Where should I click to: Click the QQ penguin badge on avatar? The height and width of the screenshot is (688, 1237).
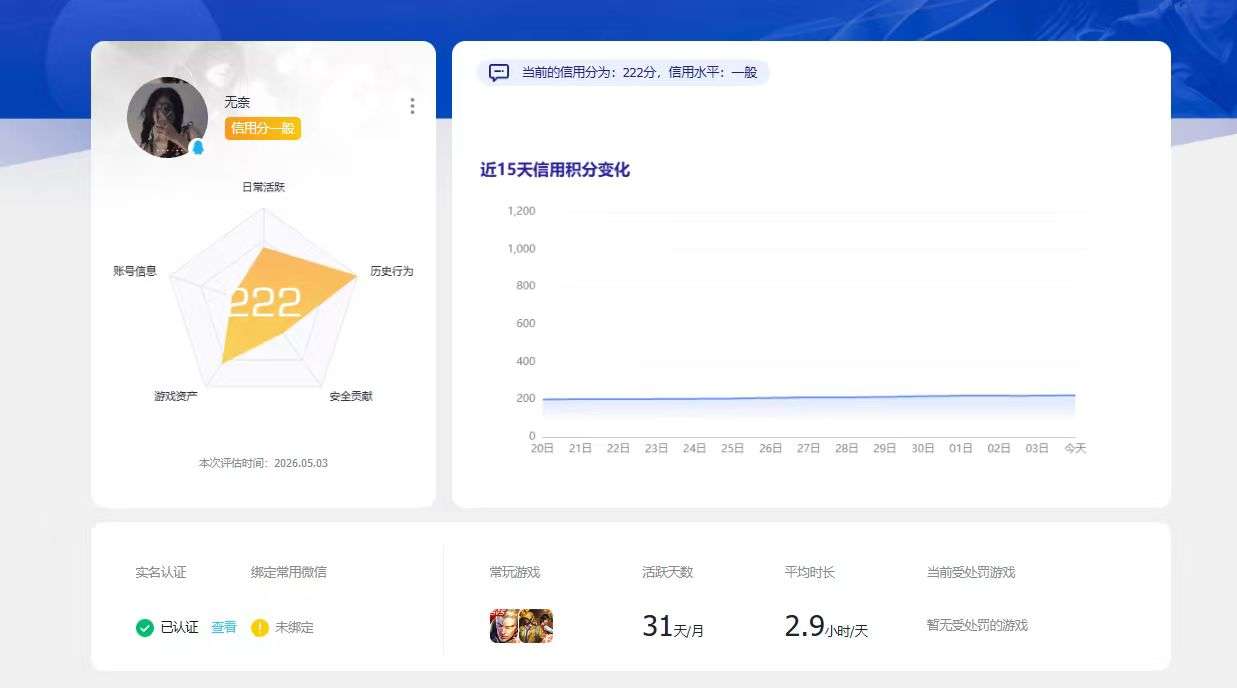(x=197, y=148)
